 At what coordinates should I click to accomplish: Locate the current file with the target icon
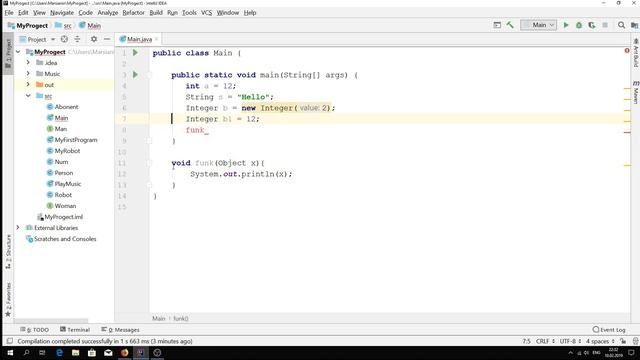click(64, 39)
